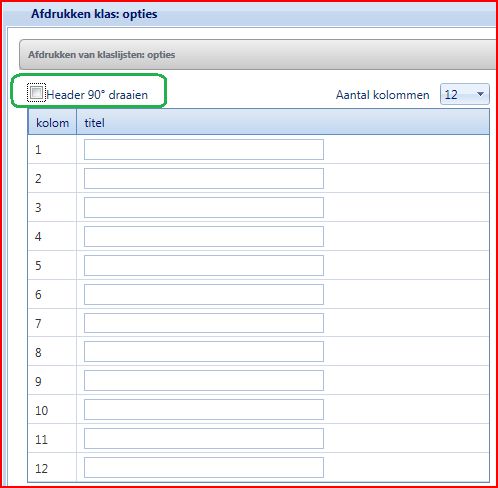Click the dropdown arrow next to 12
Screen dimensions: 498x488
tap(480, 94)
